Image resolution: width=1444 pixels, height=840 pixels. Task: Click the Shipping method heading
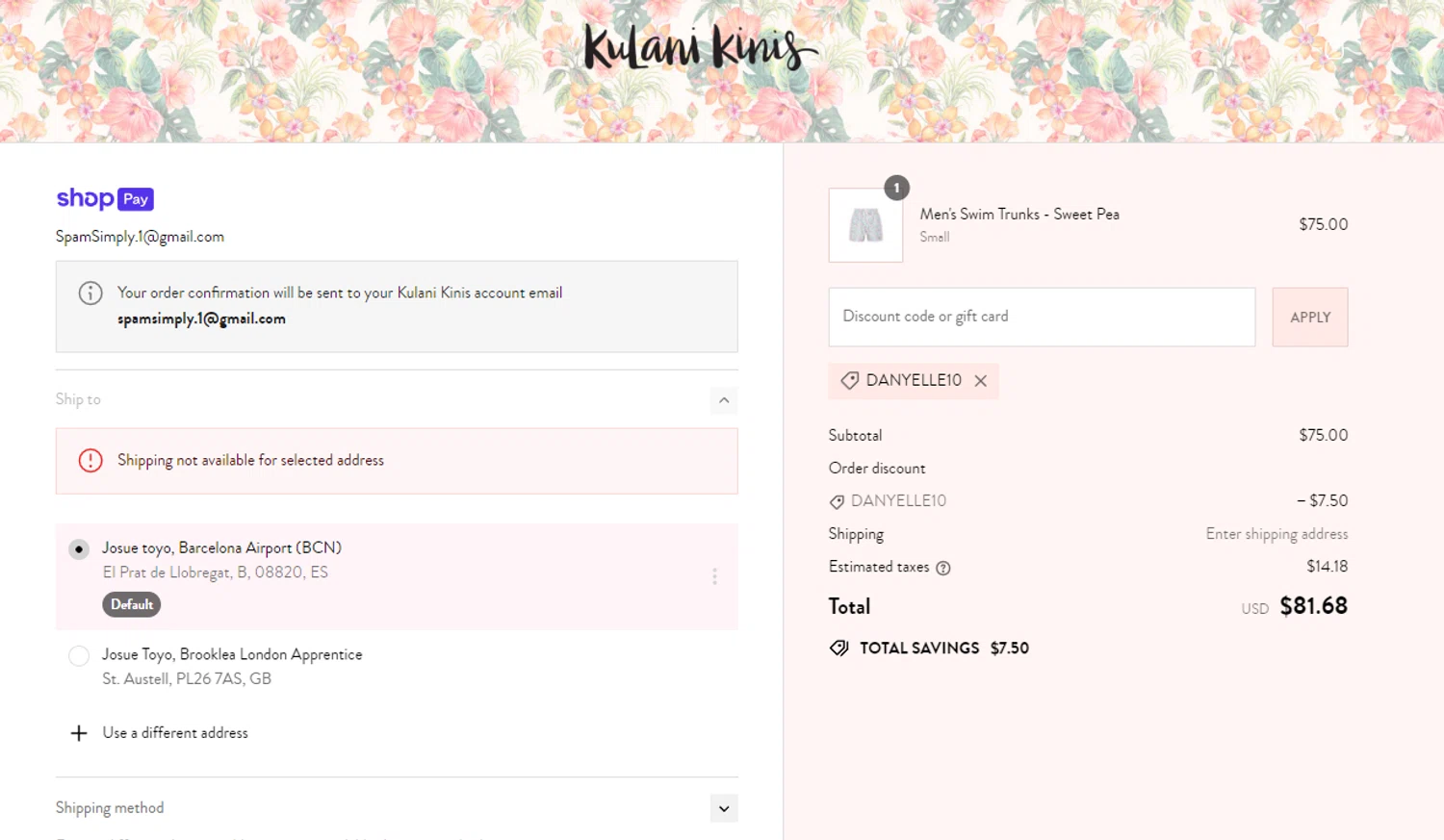[110, 808]
